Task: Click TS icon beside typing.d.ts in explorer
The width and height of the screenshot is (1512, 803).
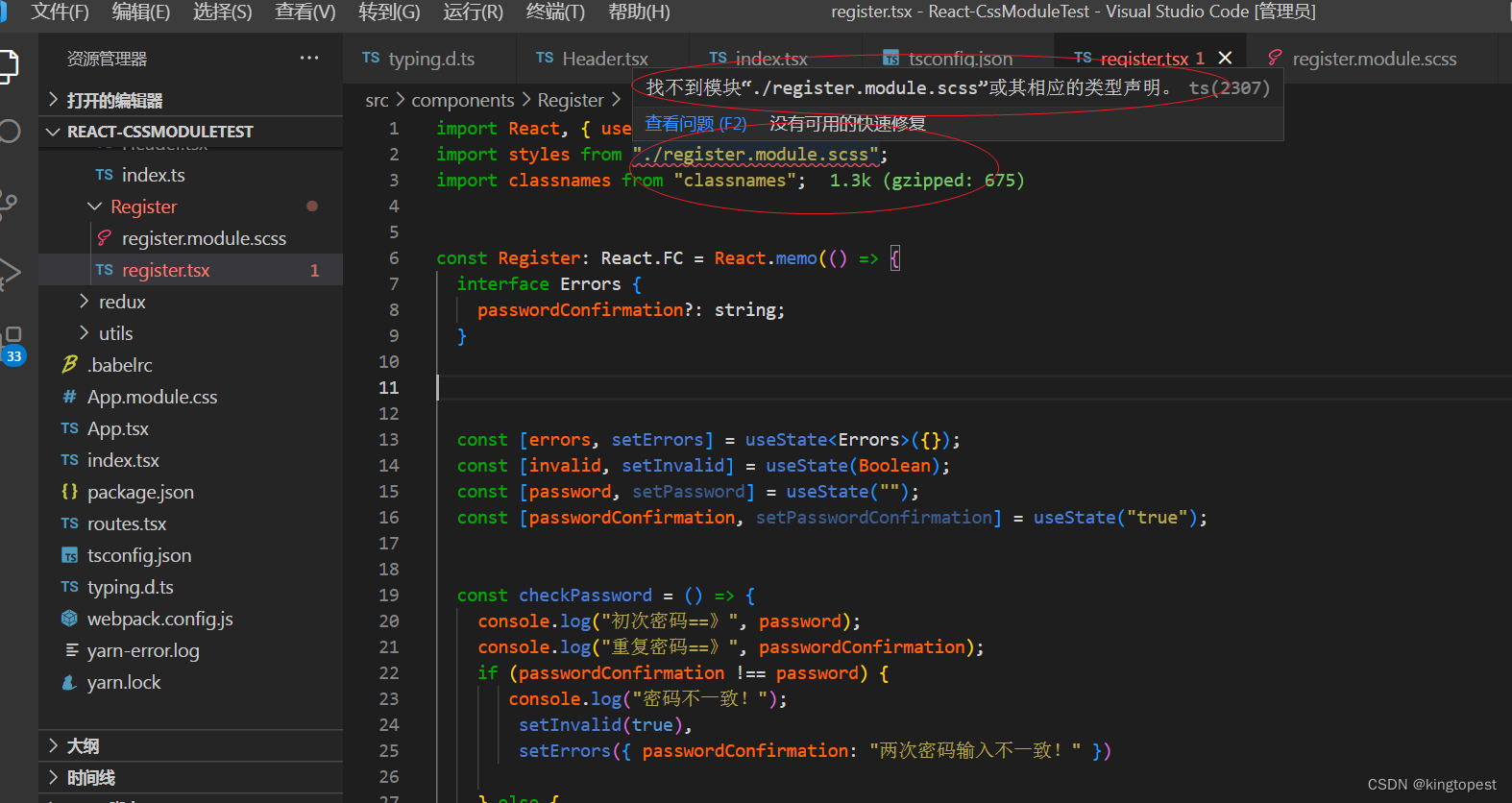Action: click(69, 587)
